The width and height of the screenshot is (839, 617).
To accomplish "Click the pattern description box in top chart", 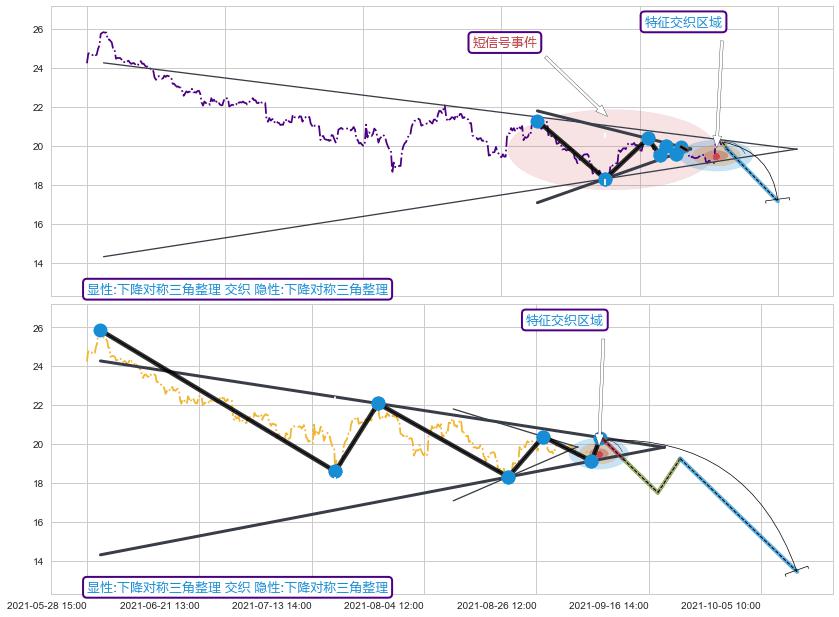I will pos(236,289).
